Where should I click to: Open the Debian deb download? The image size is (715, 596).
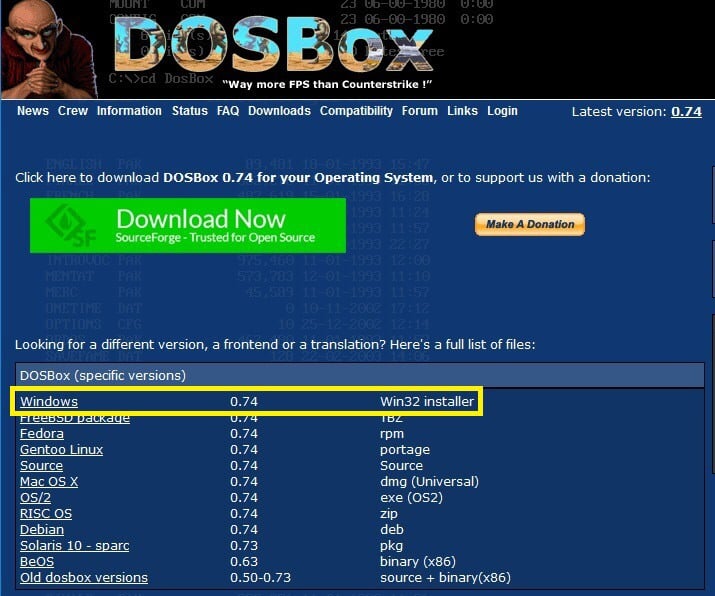pos(42,529)
